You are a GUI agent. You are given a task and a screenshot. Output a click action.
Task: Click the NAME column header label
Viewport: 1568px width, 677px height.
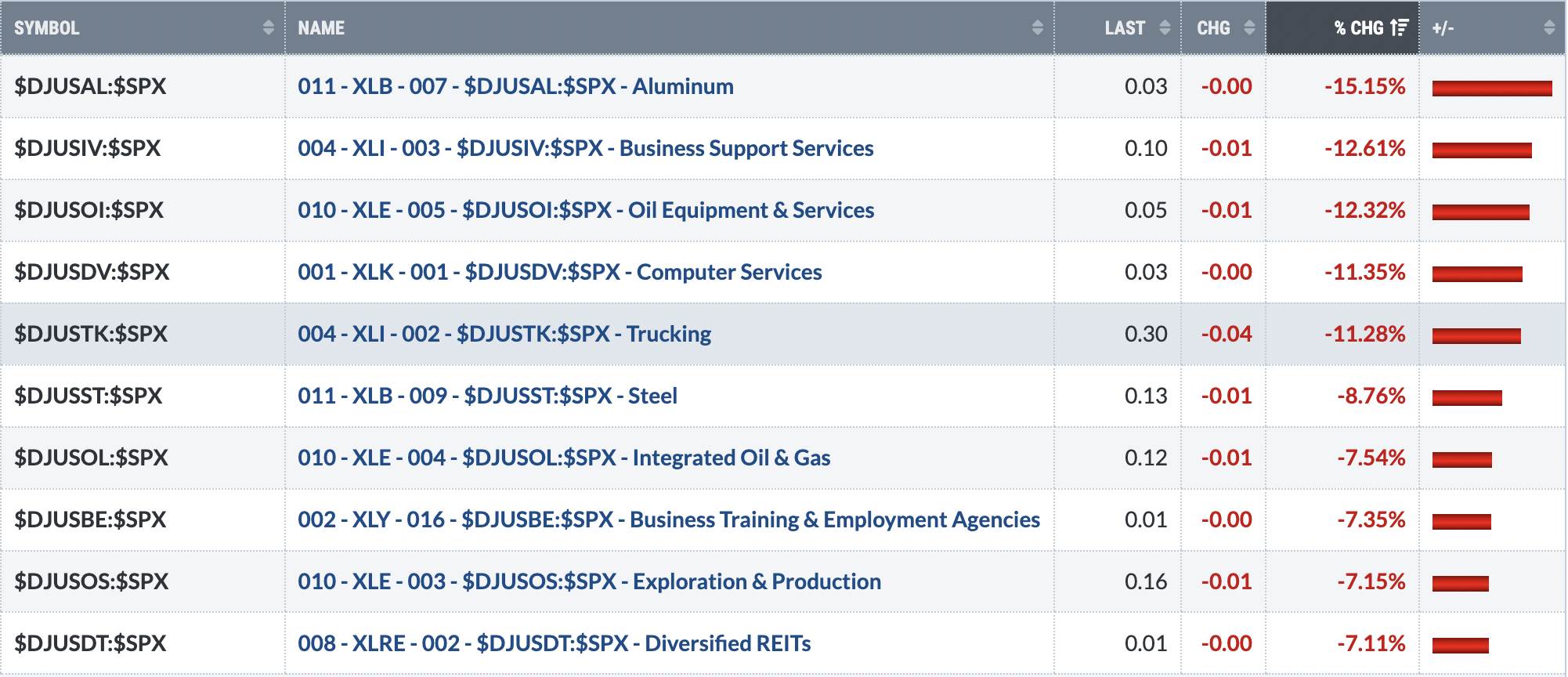tap(321, 28)
